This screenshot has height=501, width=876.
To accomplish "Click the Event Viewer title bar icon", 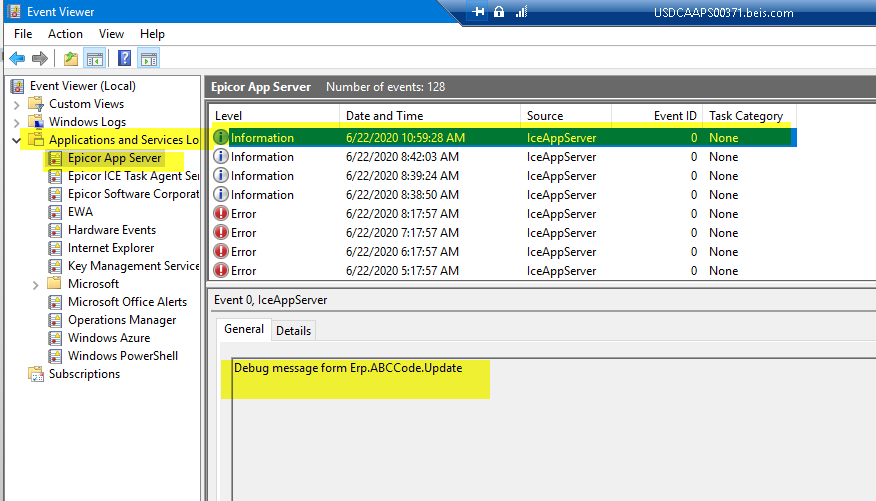I will pyautogui.click(x=14, y=12).
